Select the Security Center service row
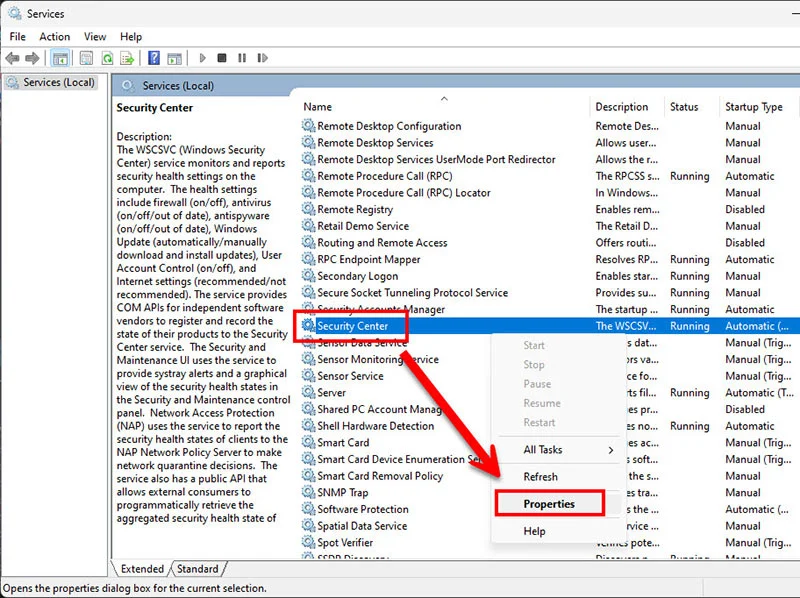 point(549,326)
